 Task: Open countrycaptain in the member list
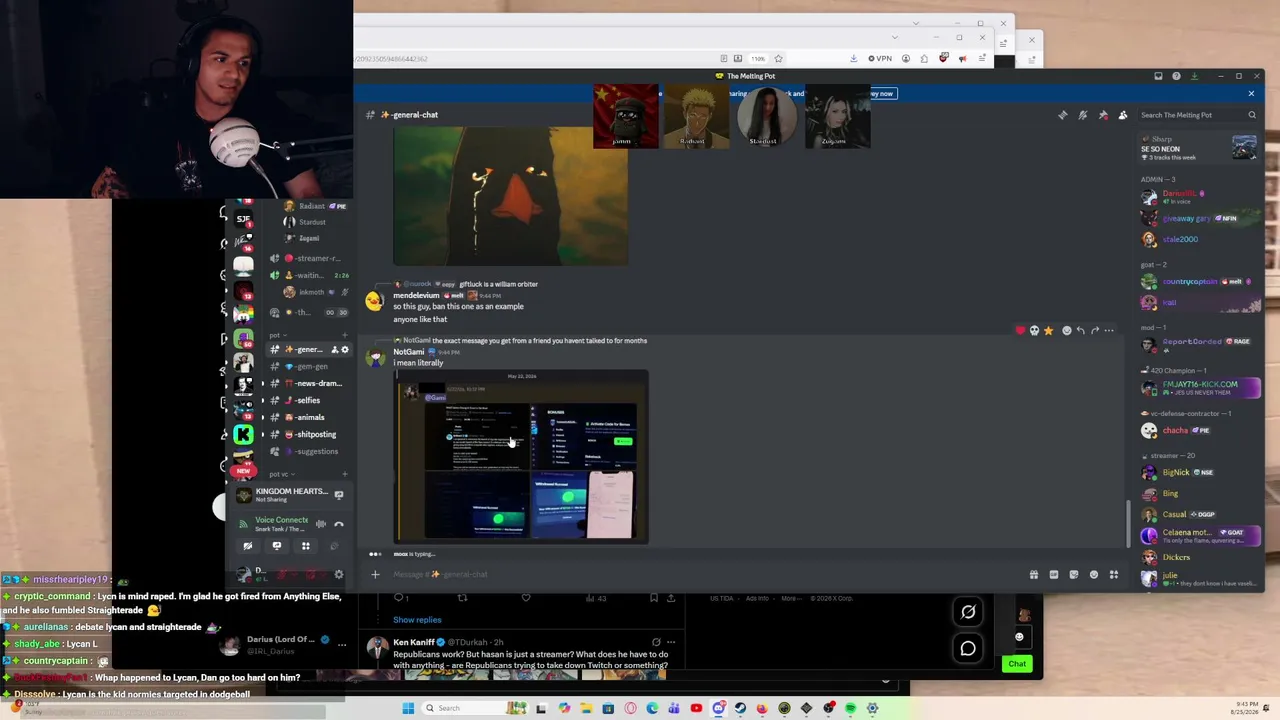1190,282
